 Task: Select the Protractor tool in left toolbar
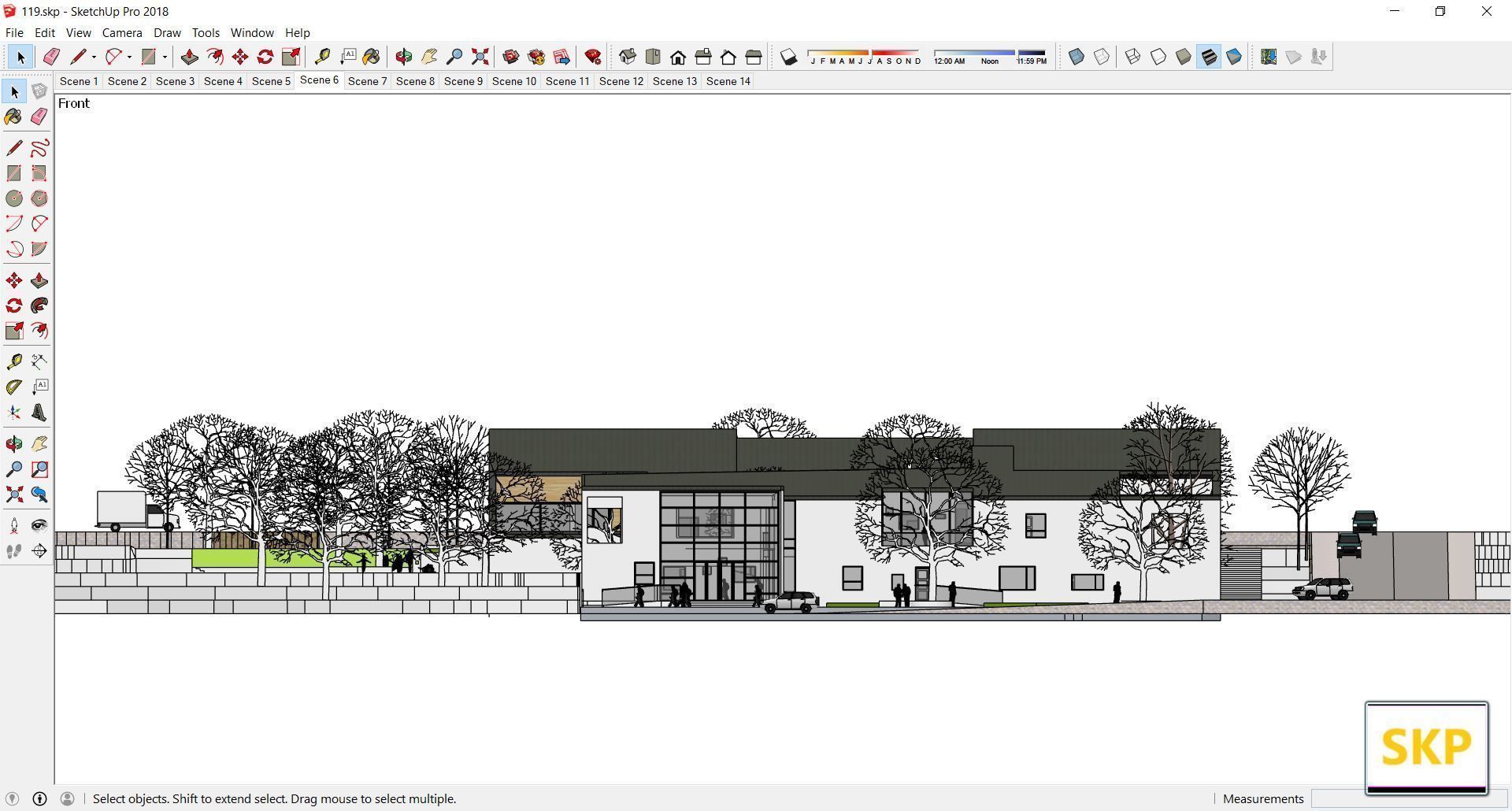(14, 387)
